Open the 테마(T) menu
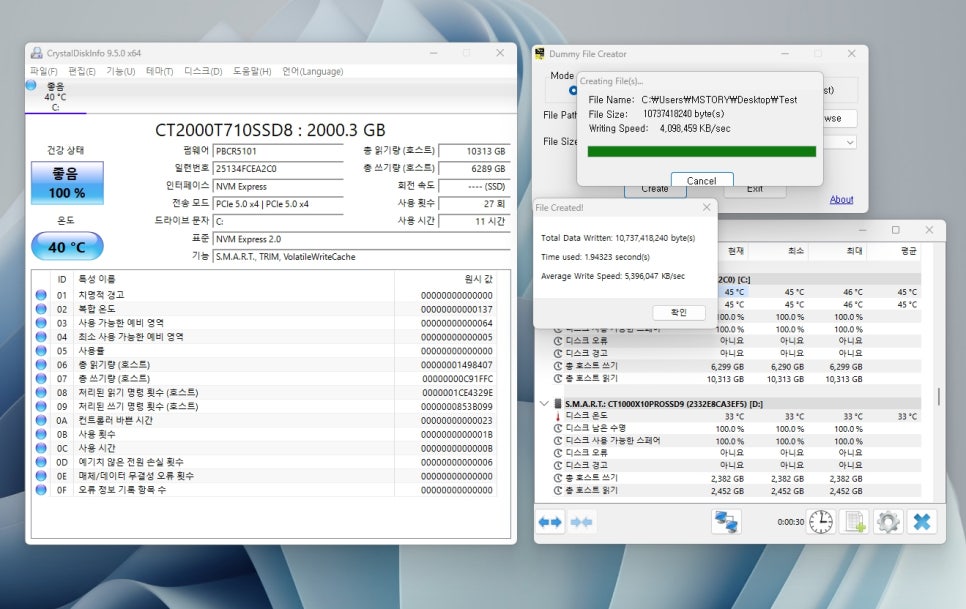 tap(160, 71)
